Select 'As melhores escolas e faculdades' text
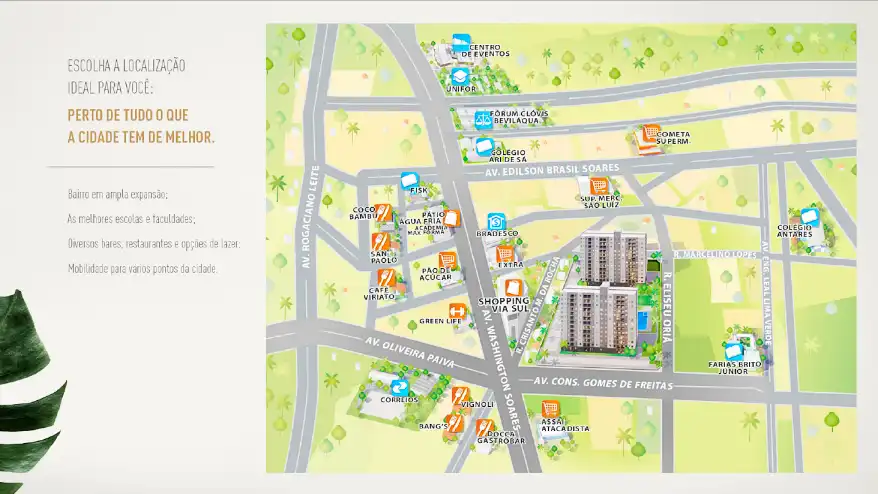This screenshot has height=494, width=878. click(132, 219)
